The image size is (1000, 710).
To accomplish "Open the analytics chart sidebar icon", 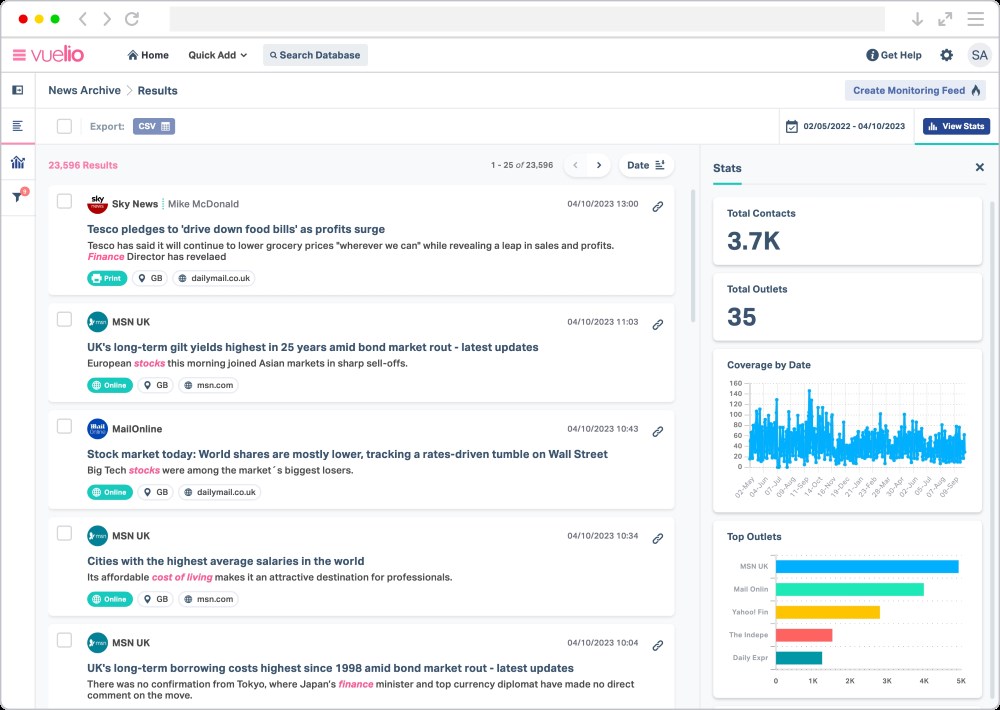I will (x=18, y=163).
